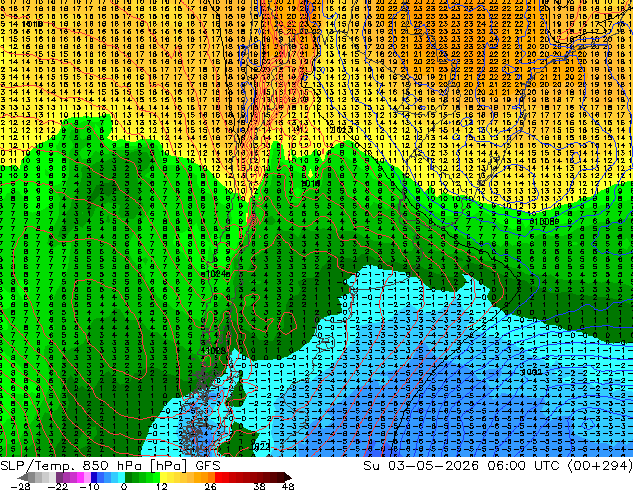The image size is (634, 490).
Task: Click the -22 label on temperature legend
Action: [x=58, y=486]
